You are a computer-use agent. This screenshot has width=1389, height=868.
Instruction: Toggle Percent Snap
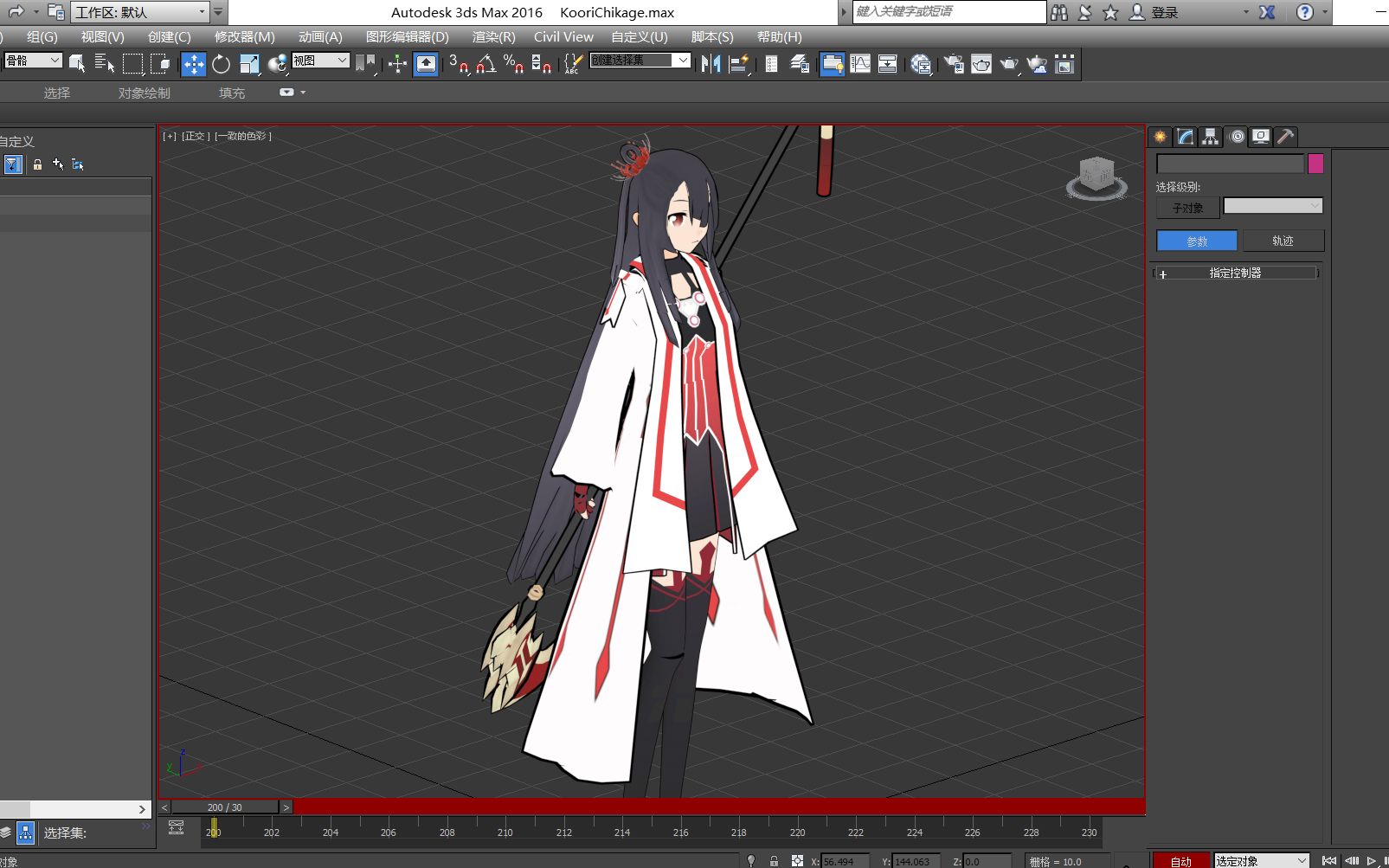pos(514,63)
